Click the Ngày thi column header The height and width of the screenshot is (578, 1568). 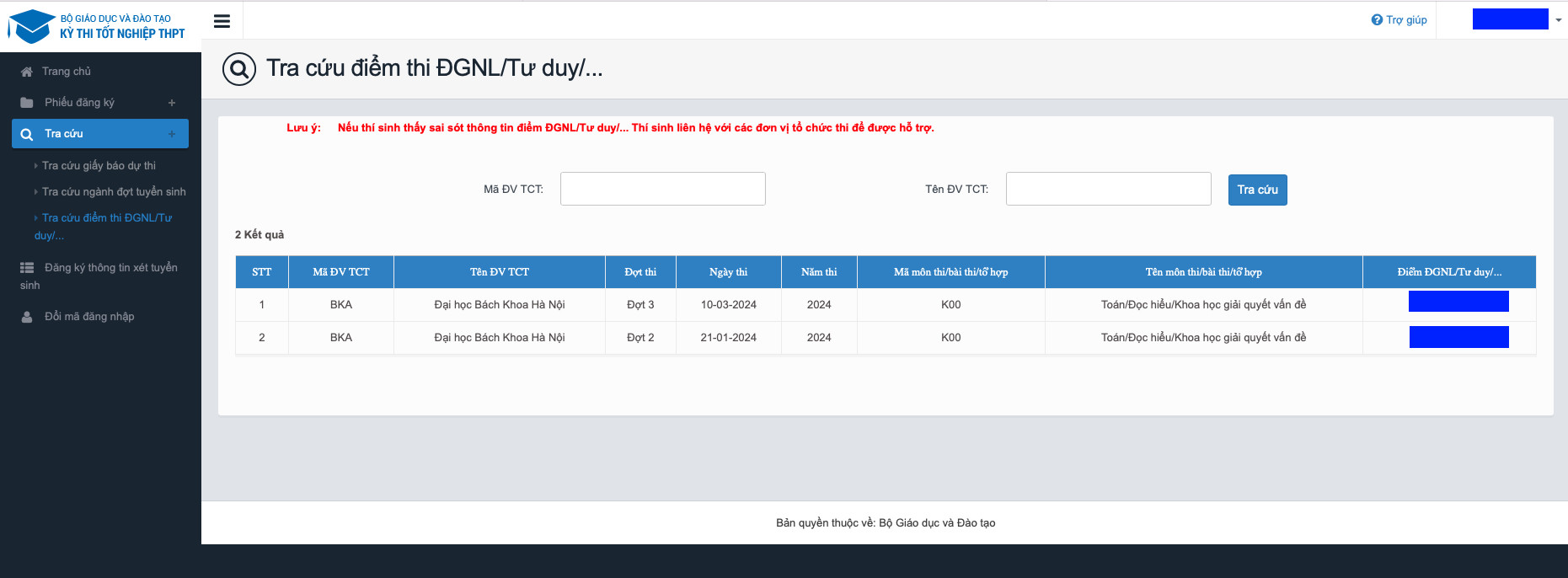click(x=728, y=272)
